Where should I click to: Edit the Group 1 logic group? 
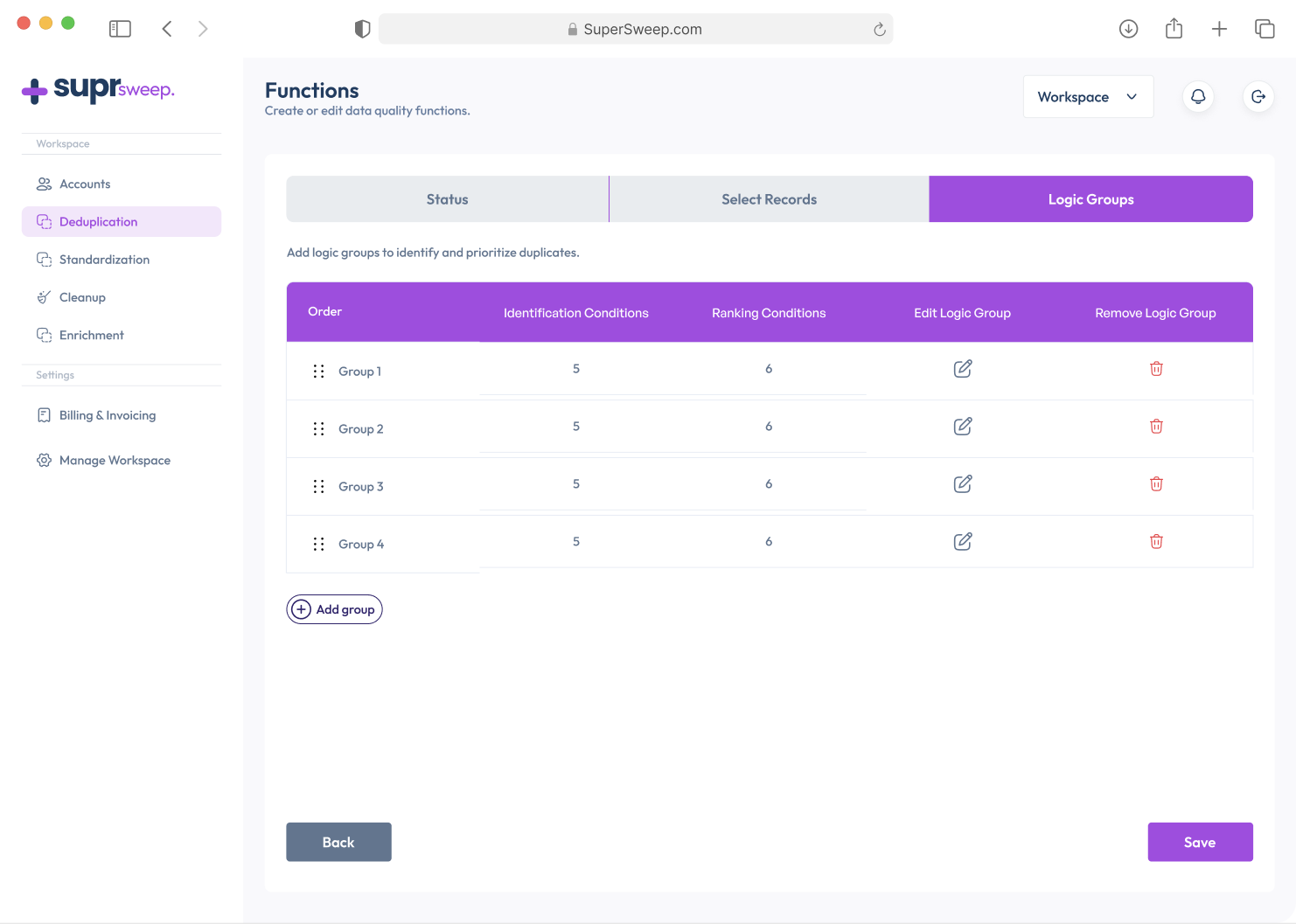pos(962,368)
